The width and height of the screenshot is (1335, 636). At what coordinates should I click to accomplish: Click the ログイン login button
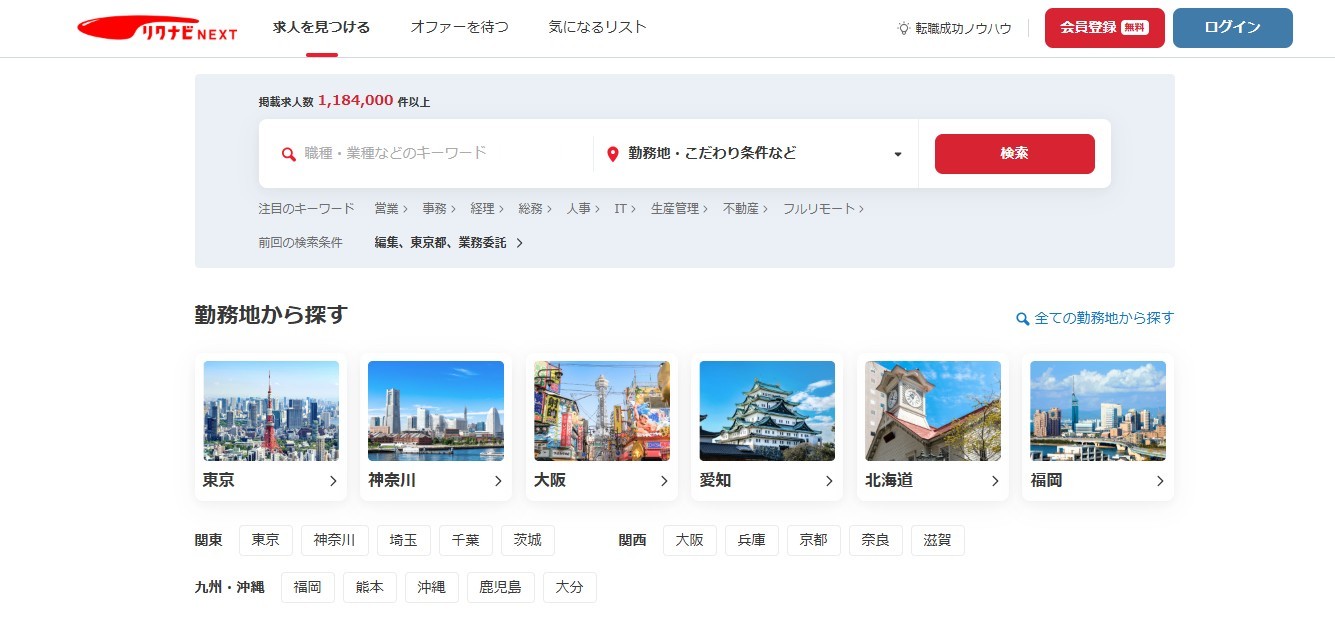[1232, 28]
